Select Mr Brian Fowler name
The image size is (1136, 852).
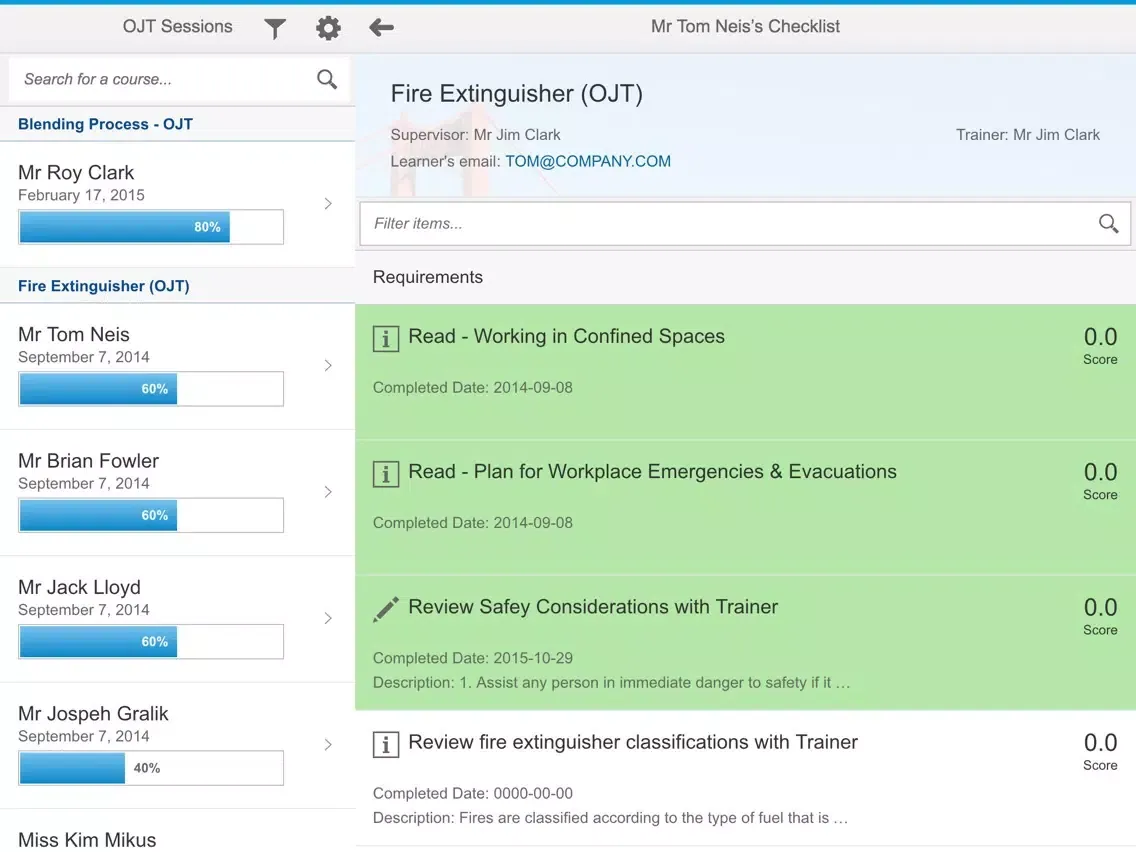(88, 461)
